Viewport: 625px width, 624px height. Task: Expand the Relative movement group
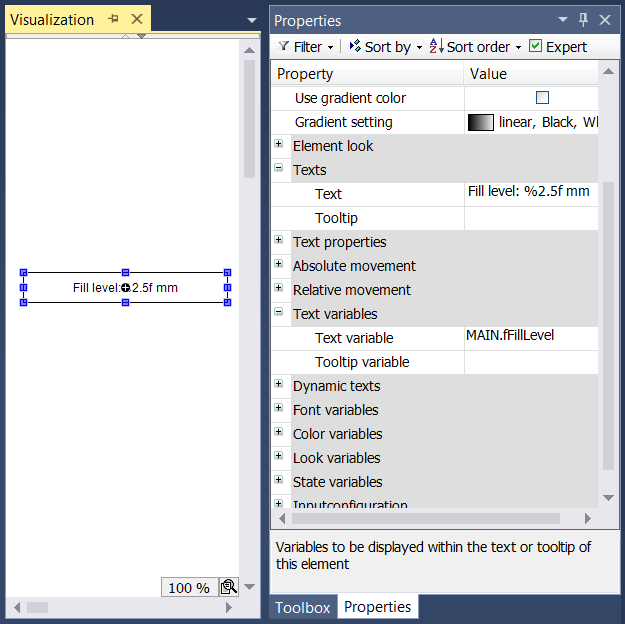pos(279,287)
